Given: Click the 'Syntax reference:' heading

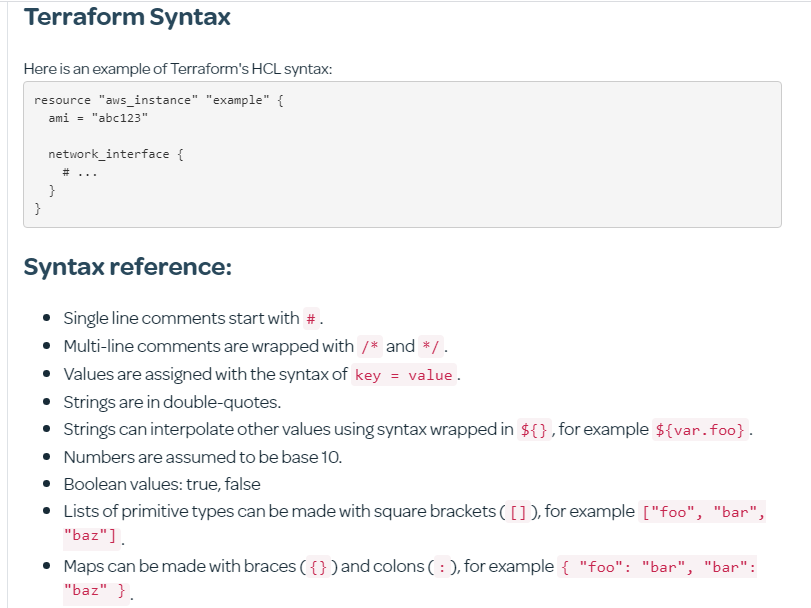Looking at the screenshot, I should [128, 267].
